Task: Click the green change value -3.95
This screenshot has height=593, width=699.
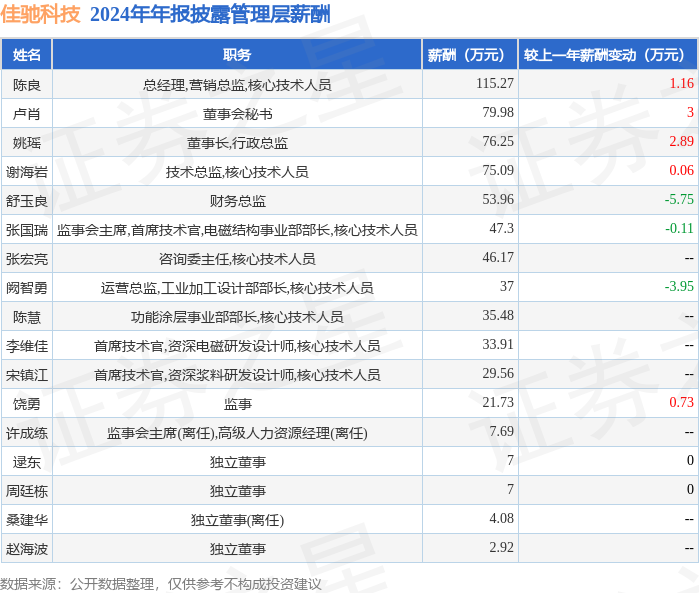Action: (679, 286)
